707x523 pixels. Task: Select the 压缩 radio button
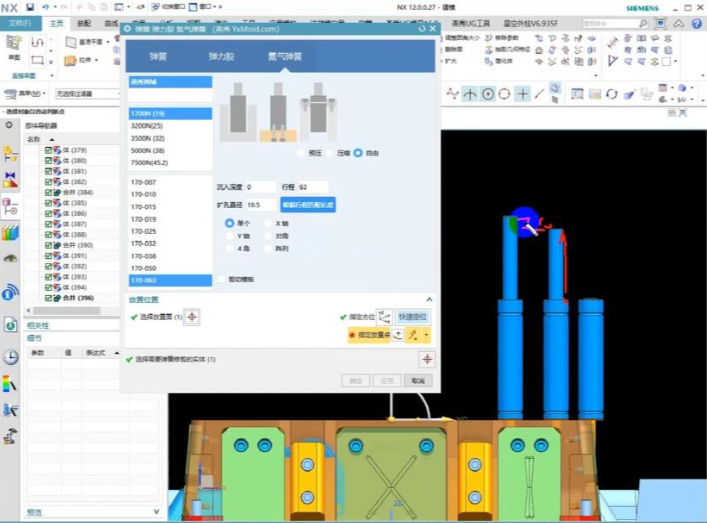(x=330, y=153)
